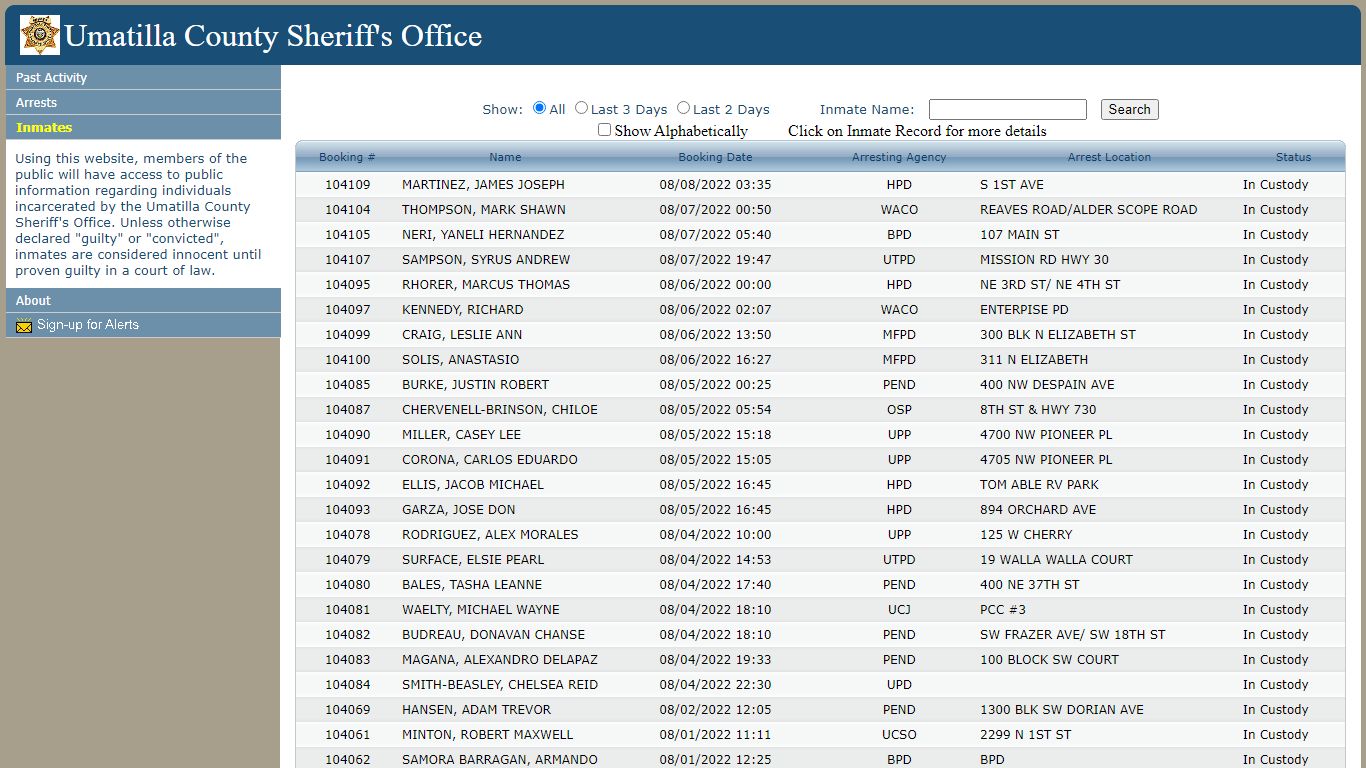
Task: Click the sheriff badge logo icon
Action: tap(40, 35)
